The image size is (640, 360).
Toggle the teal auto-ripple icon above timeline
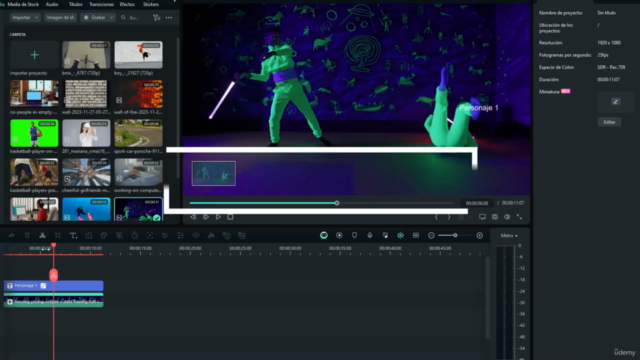400,235
